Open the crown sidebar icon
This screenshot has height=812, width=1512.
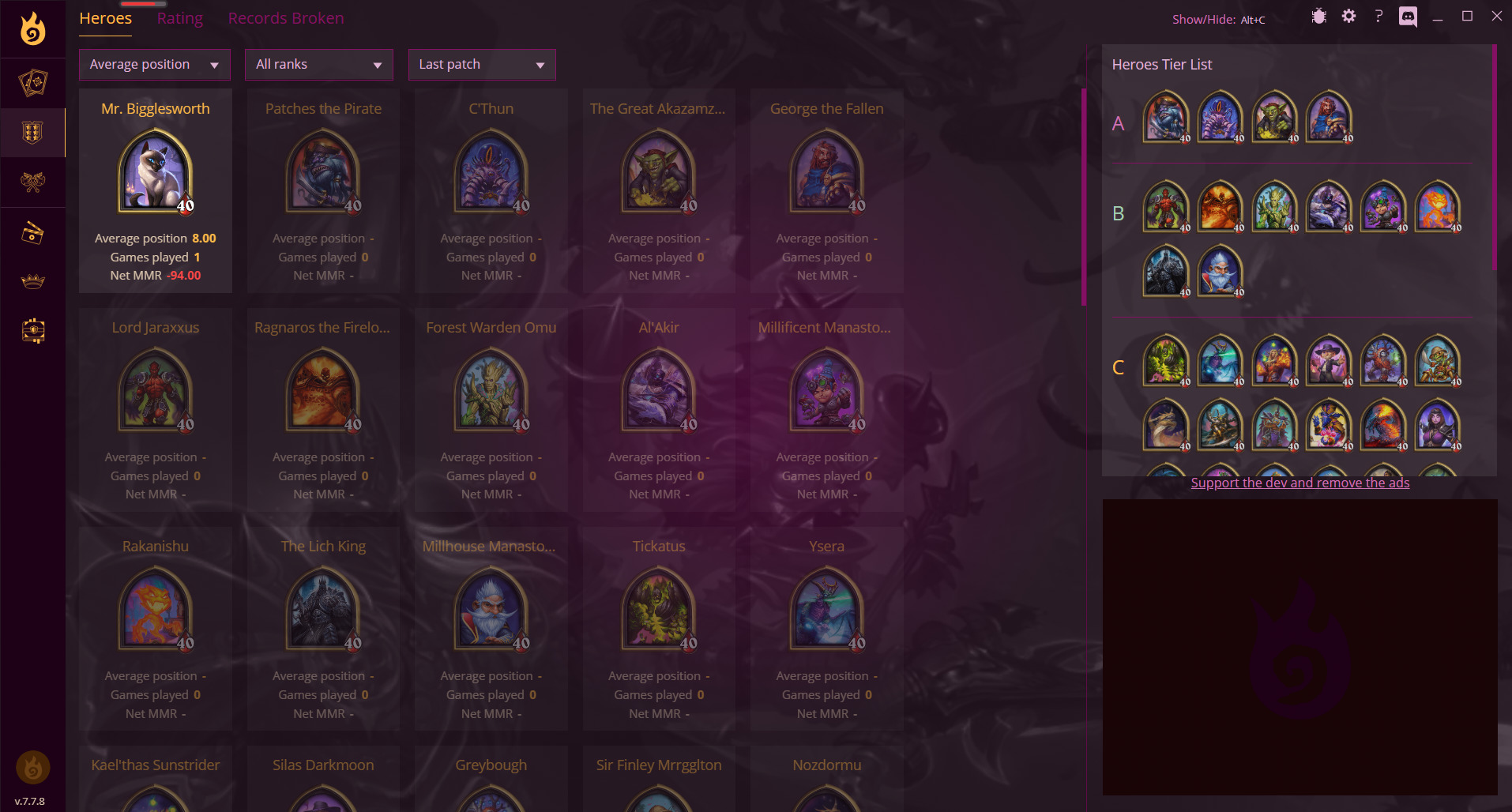point(32,281)
